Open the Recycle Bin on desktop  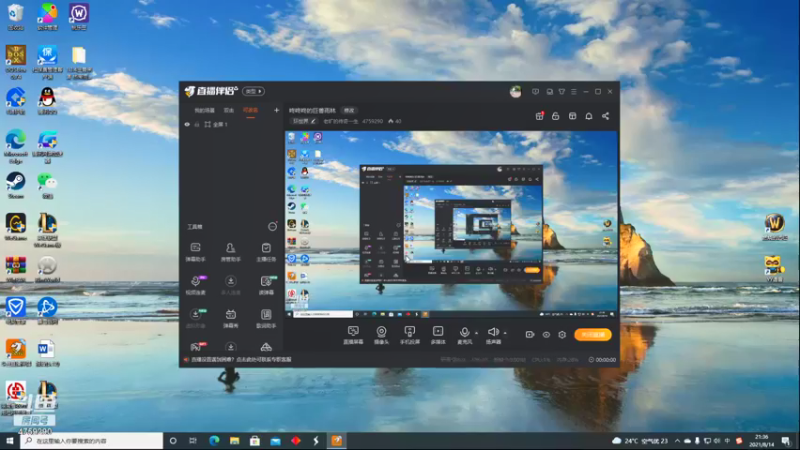click(x=16, y=16)
